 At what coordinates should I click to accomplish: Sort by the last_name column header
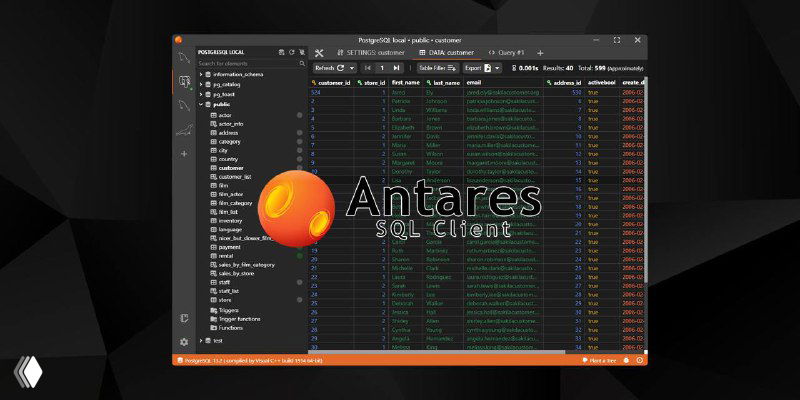point(443,83)
